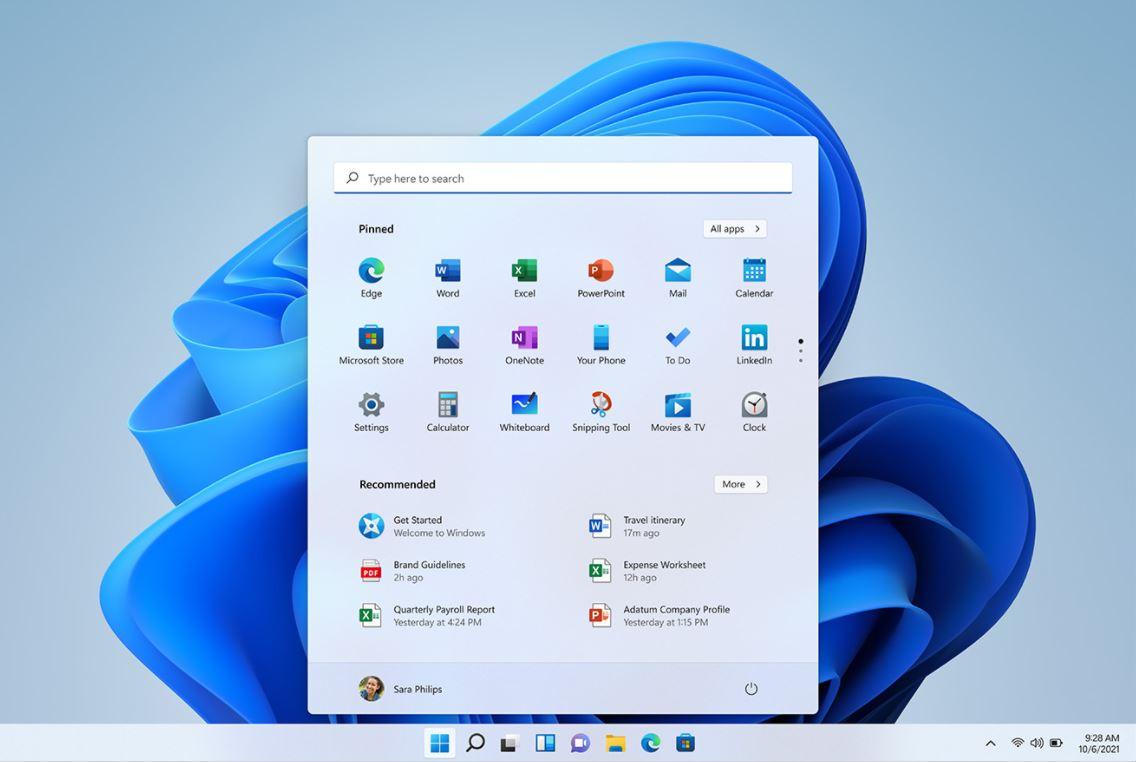Expand the Recommended section with More
Viewport: 1136px width, 762px height.
740,484
